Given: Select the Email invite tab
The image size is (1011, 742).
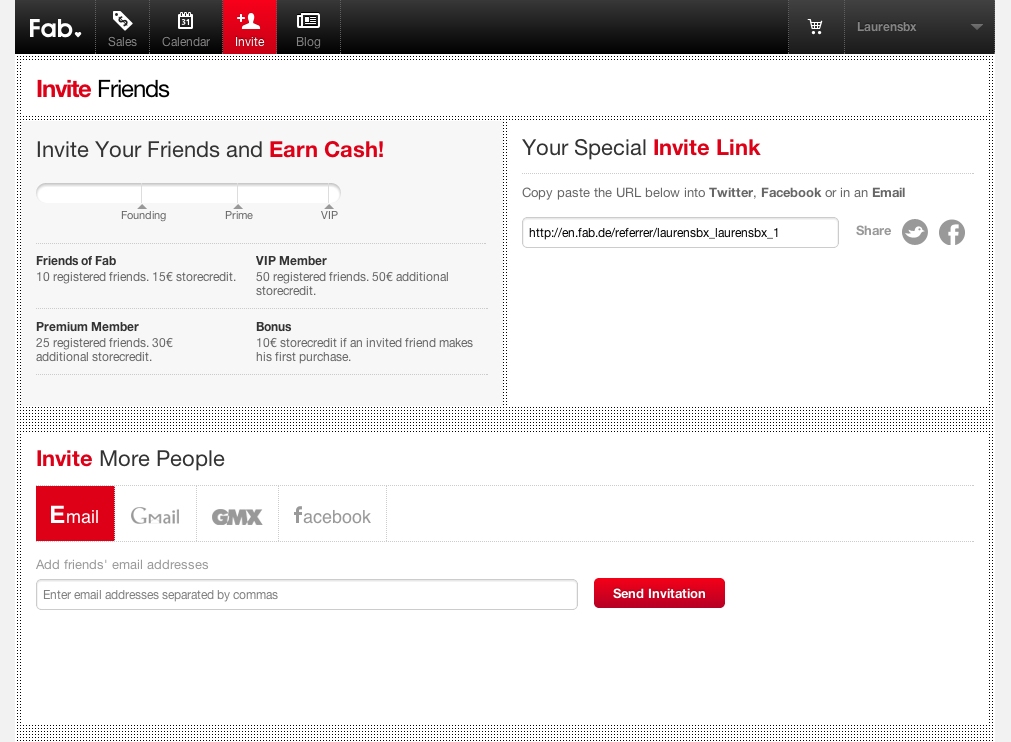Looking at the screenshot, I should point(75,514).
